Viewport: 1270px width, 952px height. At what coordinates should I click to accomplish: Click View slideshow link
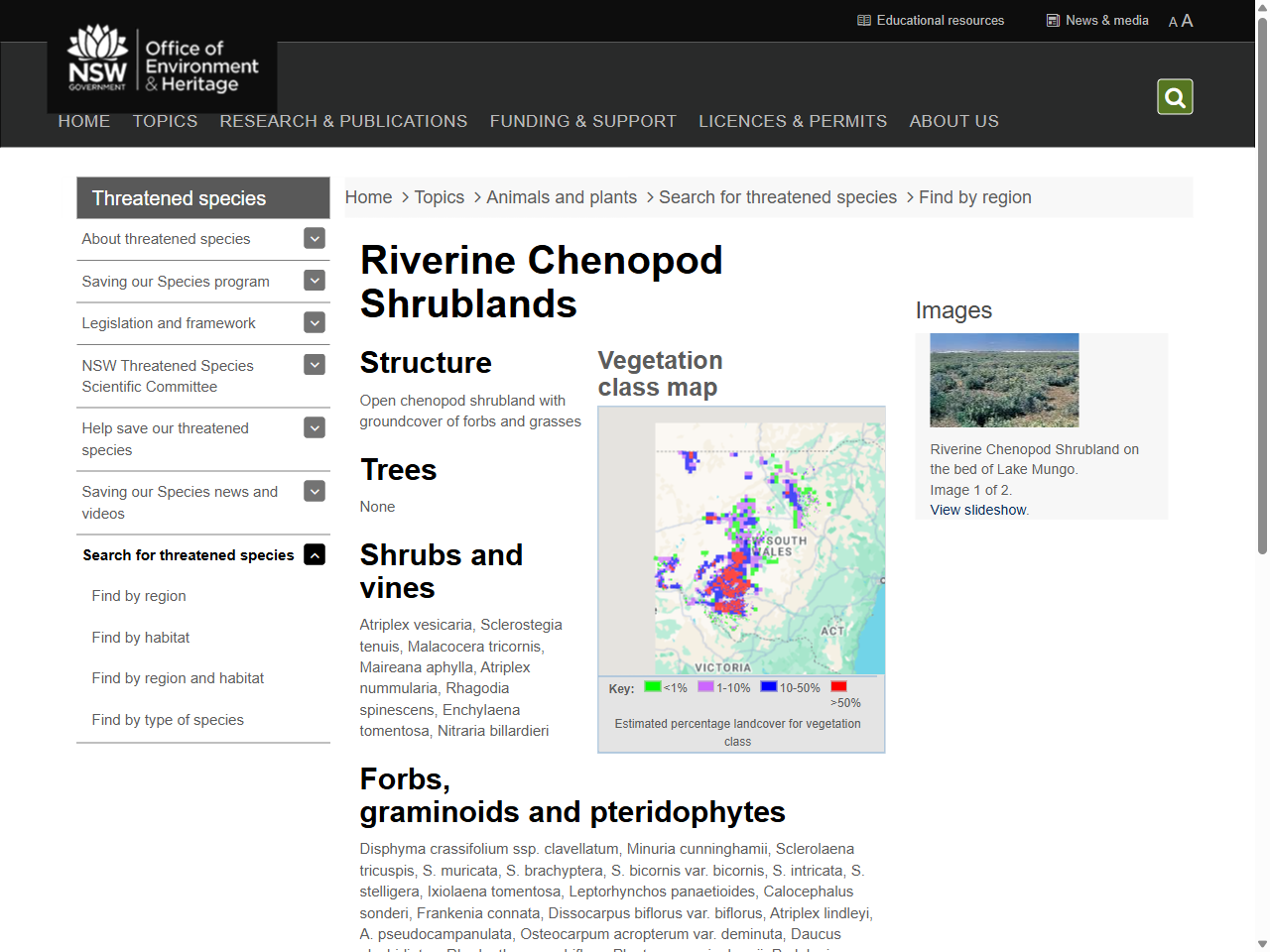click(x=978, y=510)
